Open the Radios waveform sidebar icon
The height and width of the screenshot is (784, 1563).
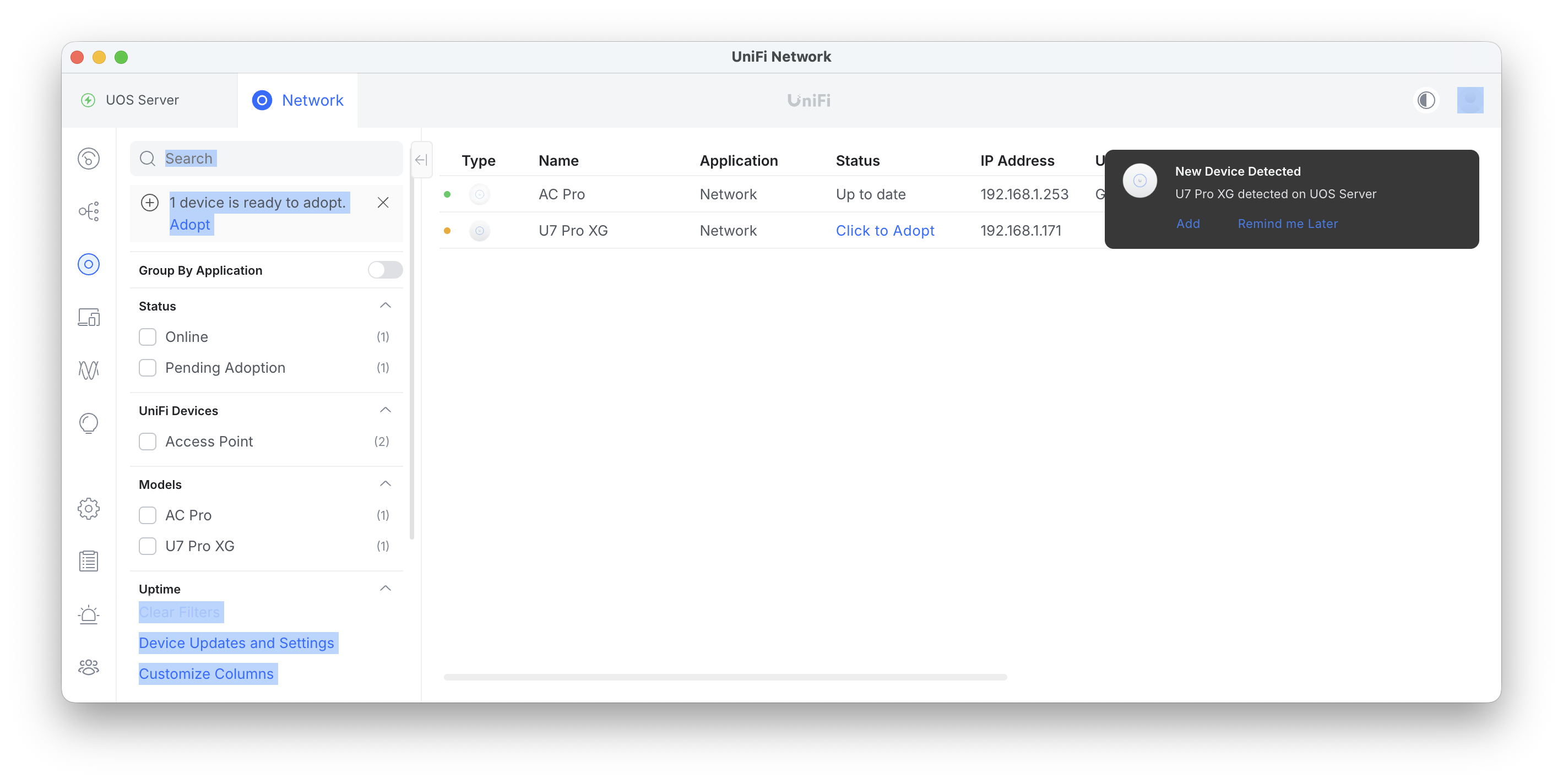click(89, 370)
